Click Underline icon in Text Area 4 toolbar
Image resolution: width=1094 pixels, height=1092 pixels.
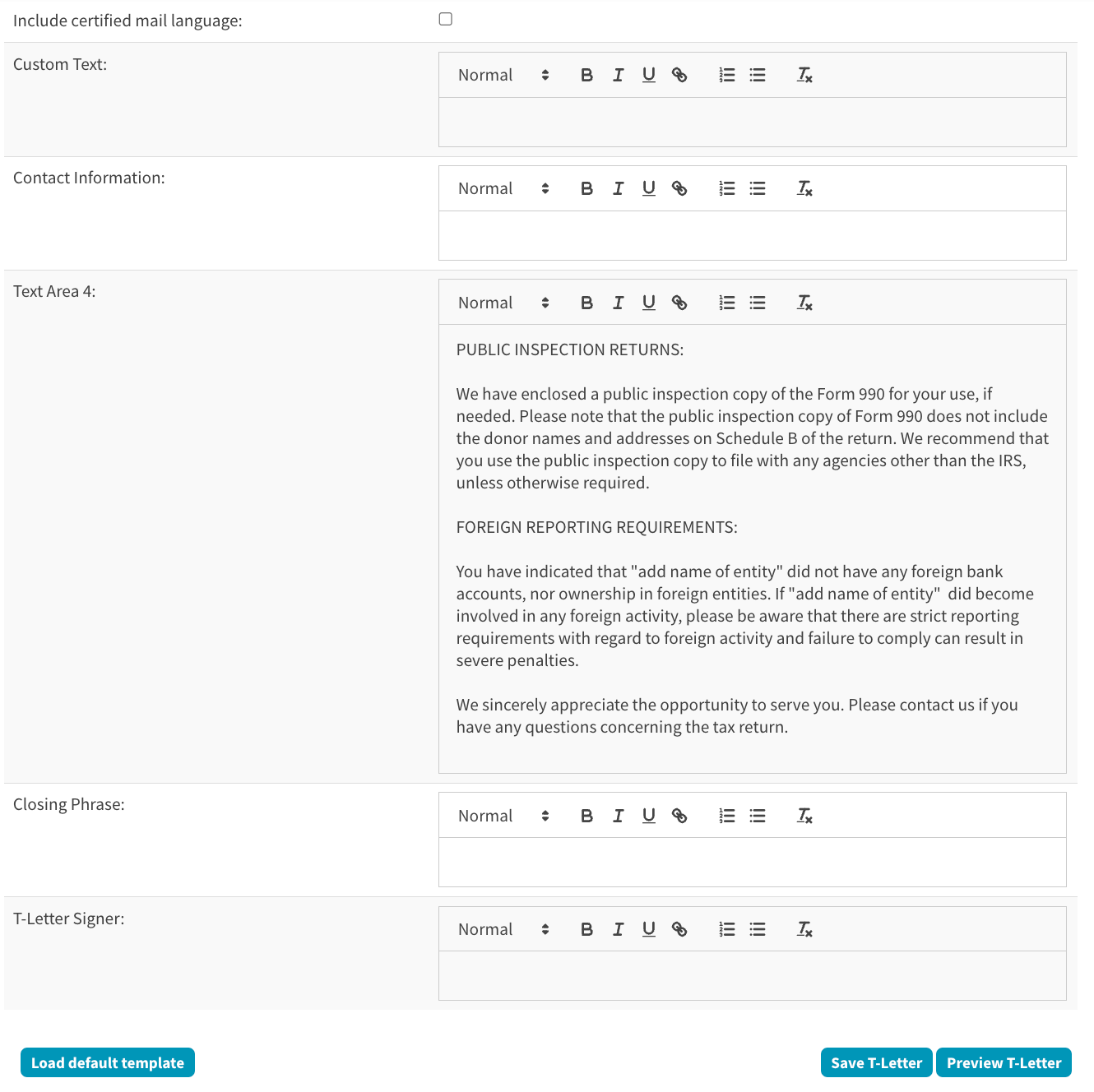(x=649, y=303)
